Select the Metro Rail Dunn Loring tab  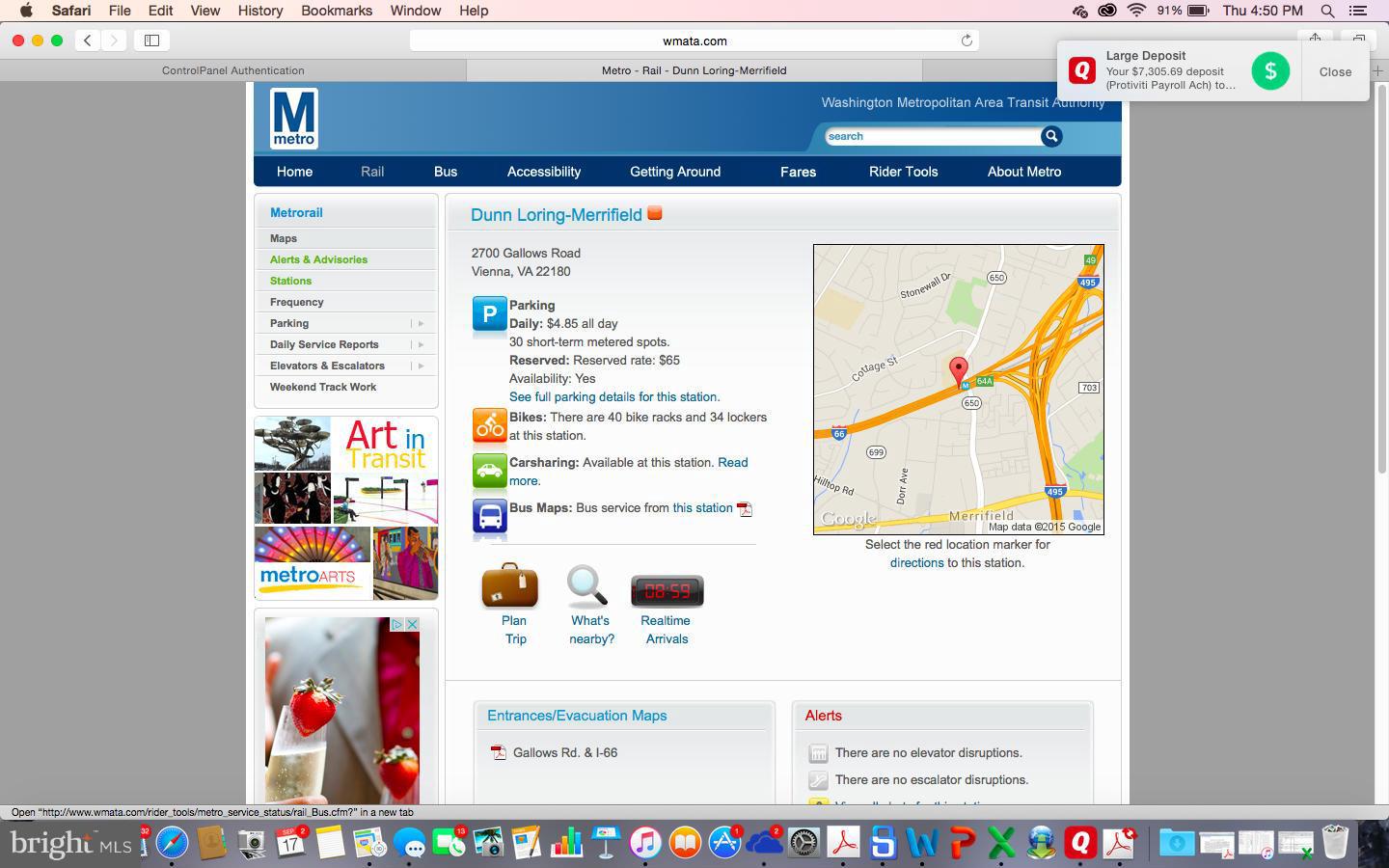coord(694,70)
